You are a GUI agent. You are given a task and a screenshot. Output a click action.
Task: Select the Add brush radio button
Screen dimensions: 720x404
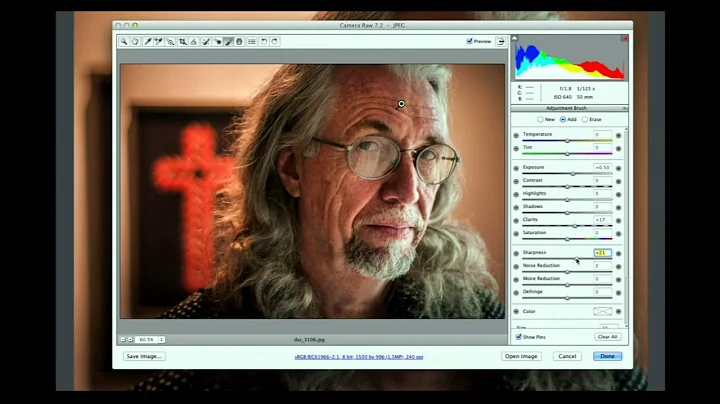[562, 119]
